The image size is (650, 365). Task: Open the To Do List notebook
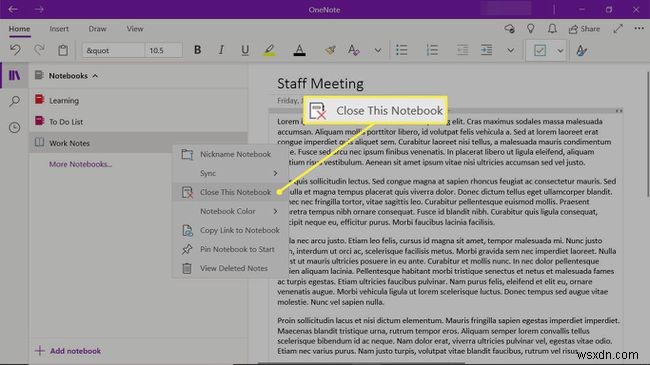point(138,121)
